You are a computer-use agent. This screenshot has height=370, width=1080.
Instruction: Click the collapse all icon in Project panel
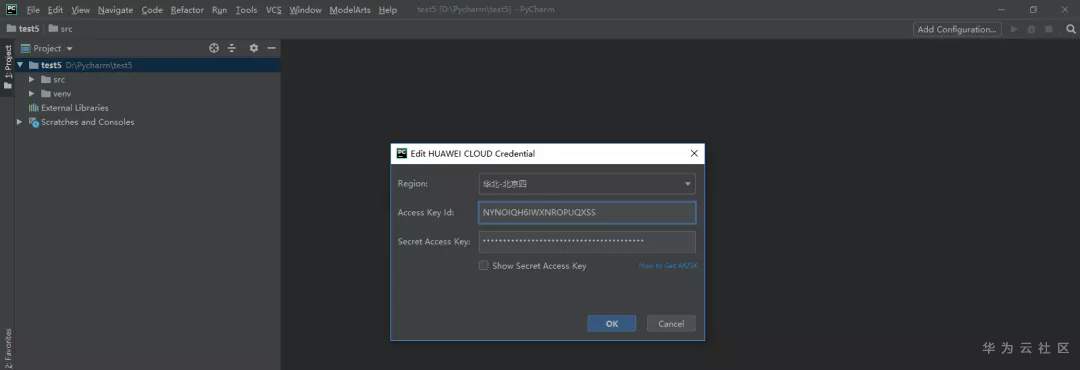(x=231, y=48)
